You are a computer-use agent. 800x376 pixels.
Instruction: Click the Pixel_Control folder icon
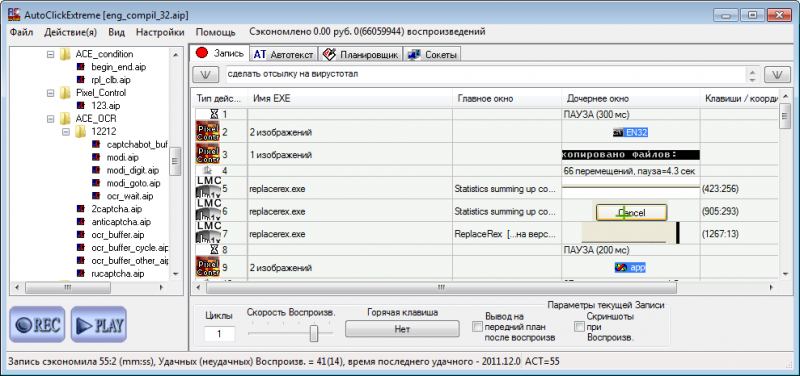tap(65, 93)
